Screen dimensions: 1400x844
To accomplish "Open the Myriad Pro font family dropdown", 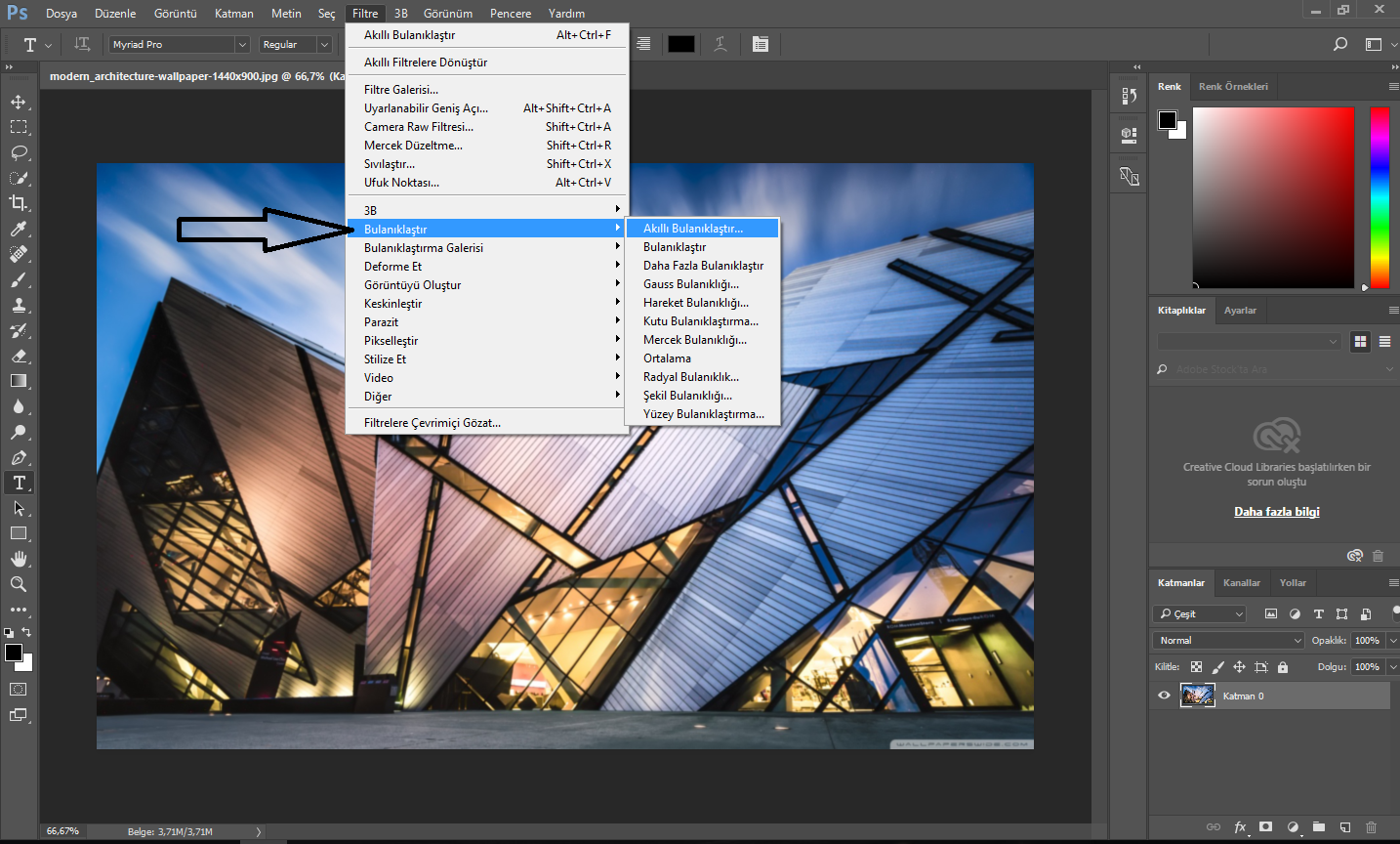I will point(180,44).
